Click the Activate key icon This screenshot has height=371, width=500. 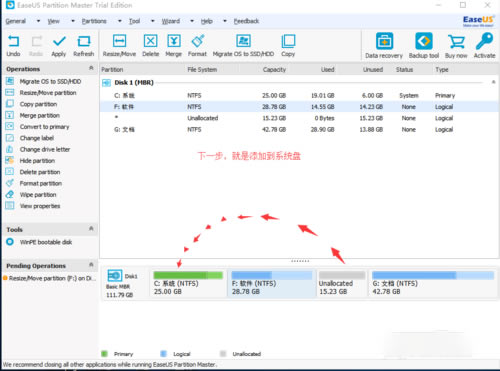tap(484, 41)
